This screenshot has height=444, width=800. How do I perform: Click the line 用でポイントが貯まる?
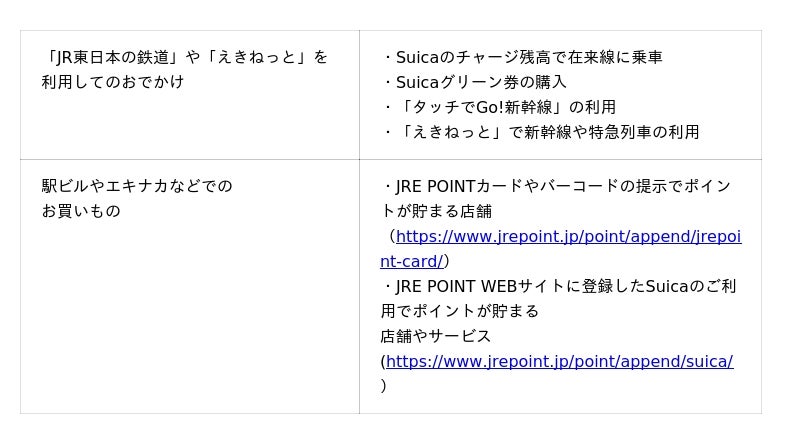coord(460,311)
